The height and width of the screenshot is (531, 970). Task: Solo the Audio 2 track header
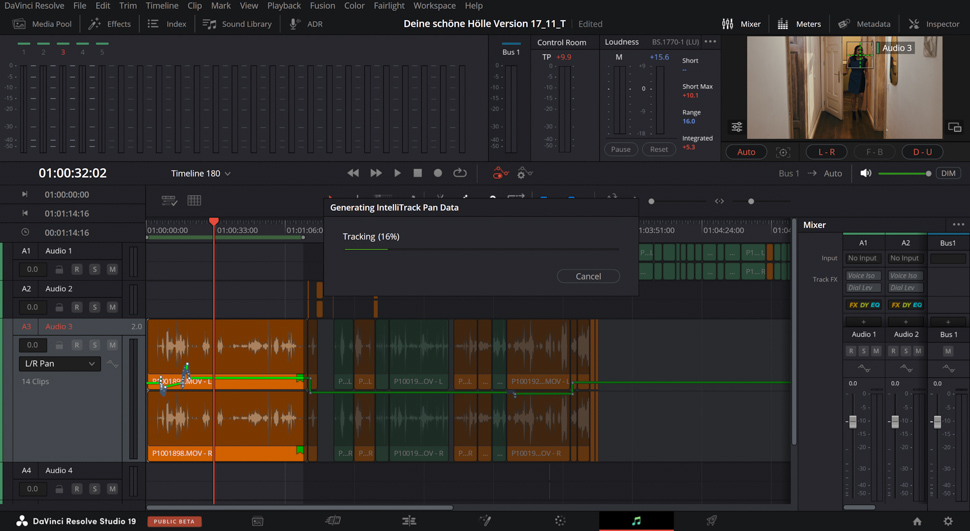click(x=95, y=307)
